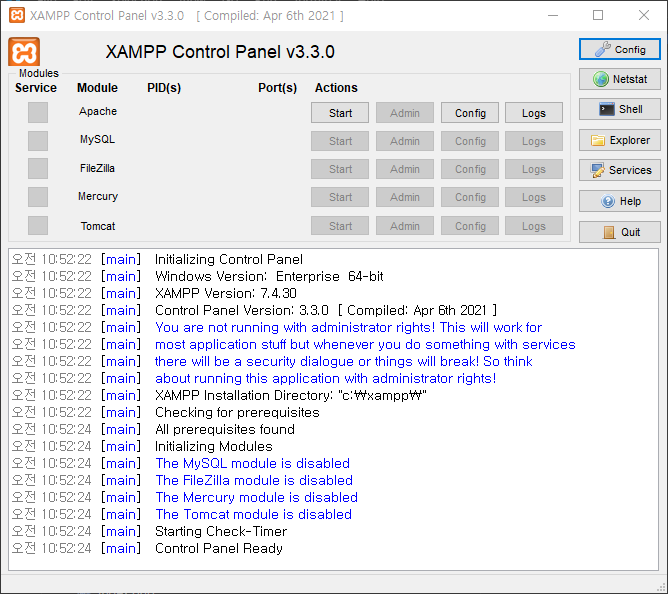
Task: Click the Port(s) column header
Action: click(277, 88)
